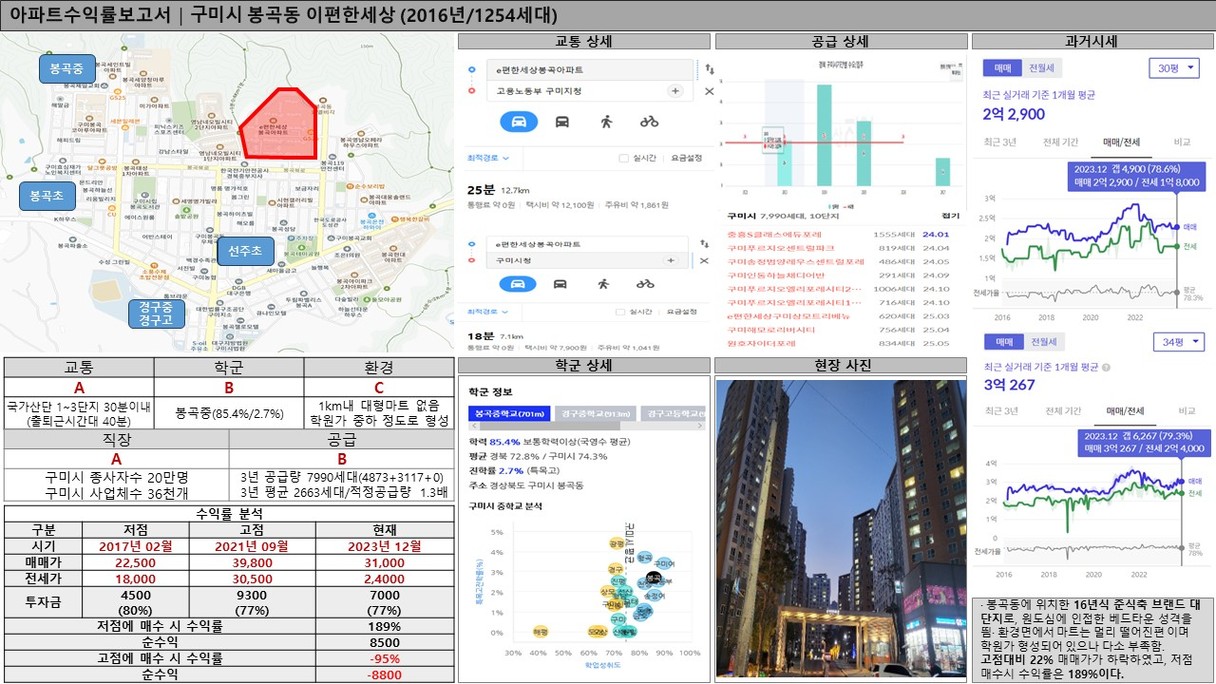The width and height of the screenshot is (1216, 684).
Task: Open 구미인동하늘채디어반 in the supply list
Action: pyautogui.click(x=776, y=275)
